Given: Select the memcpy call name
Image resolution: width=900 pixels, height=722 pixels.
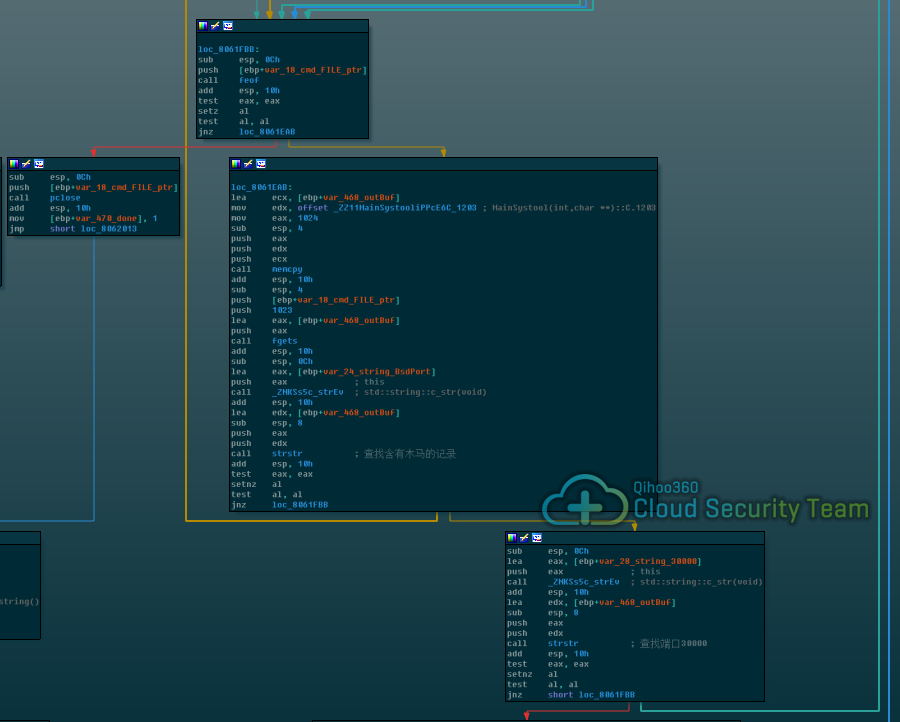Looking at the screenshot, I should tap(286, 269).
